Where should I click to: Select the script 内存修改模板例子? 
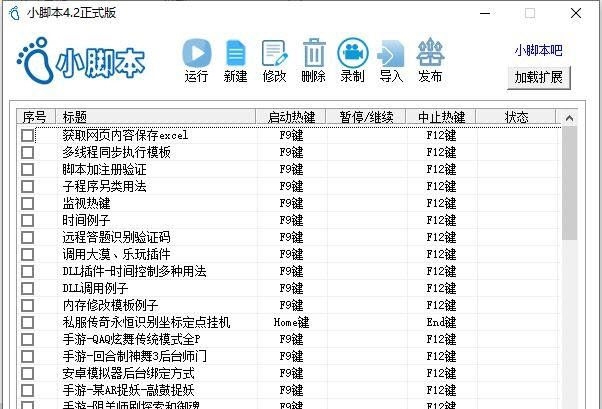(110, 305)
